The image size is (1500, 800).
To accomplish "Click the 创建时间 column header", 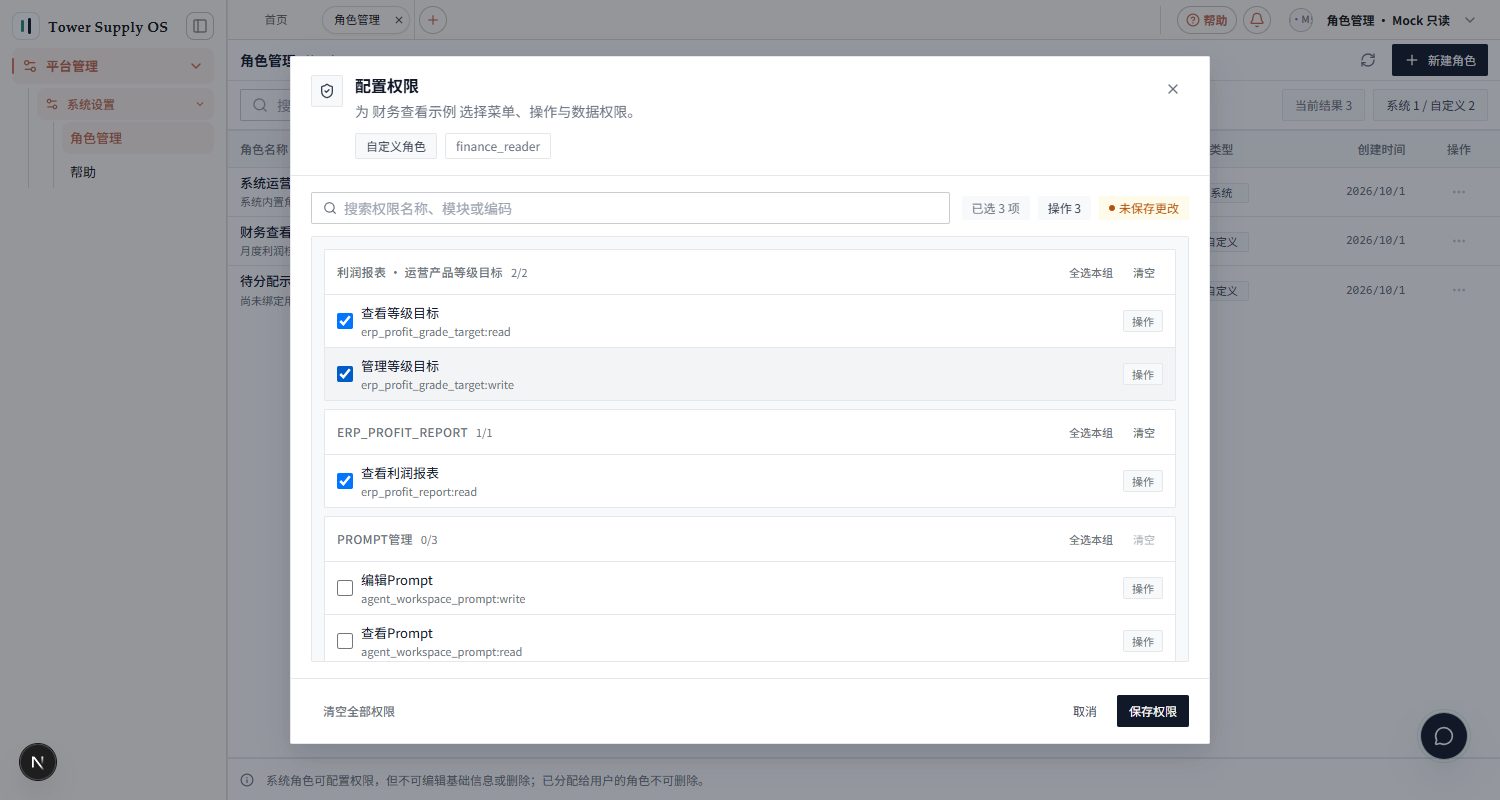I will (x=1381, y=149).
